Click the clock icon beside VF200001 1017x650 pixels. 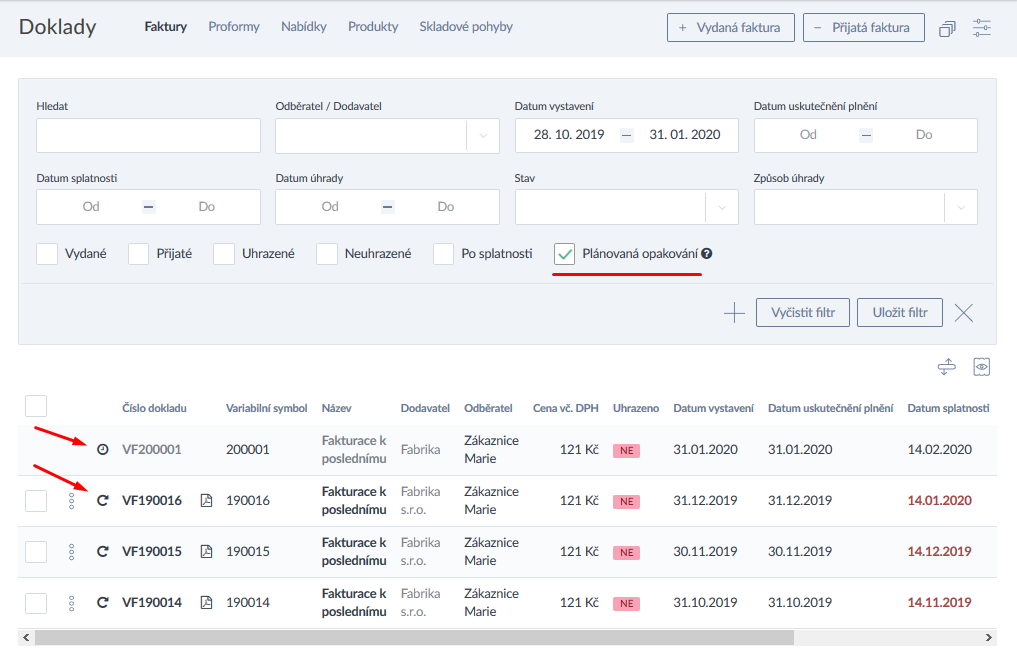pyautogui.click(x=102, y=450)
